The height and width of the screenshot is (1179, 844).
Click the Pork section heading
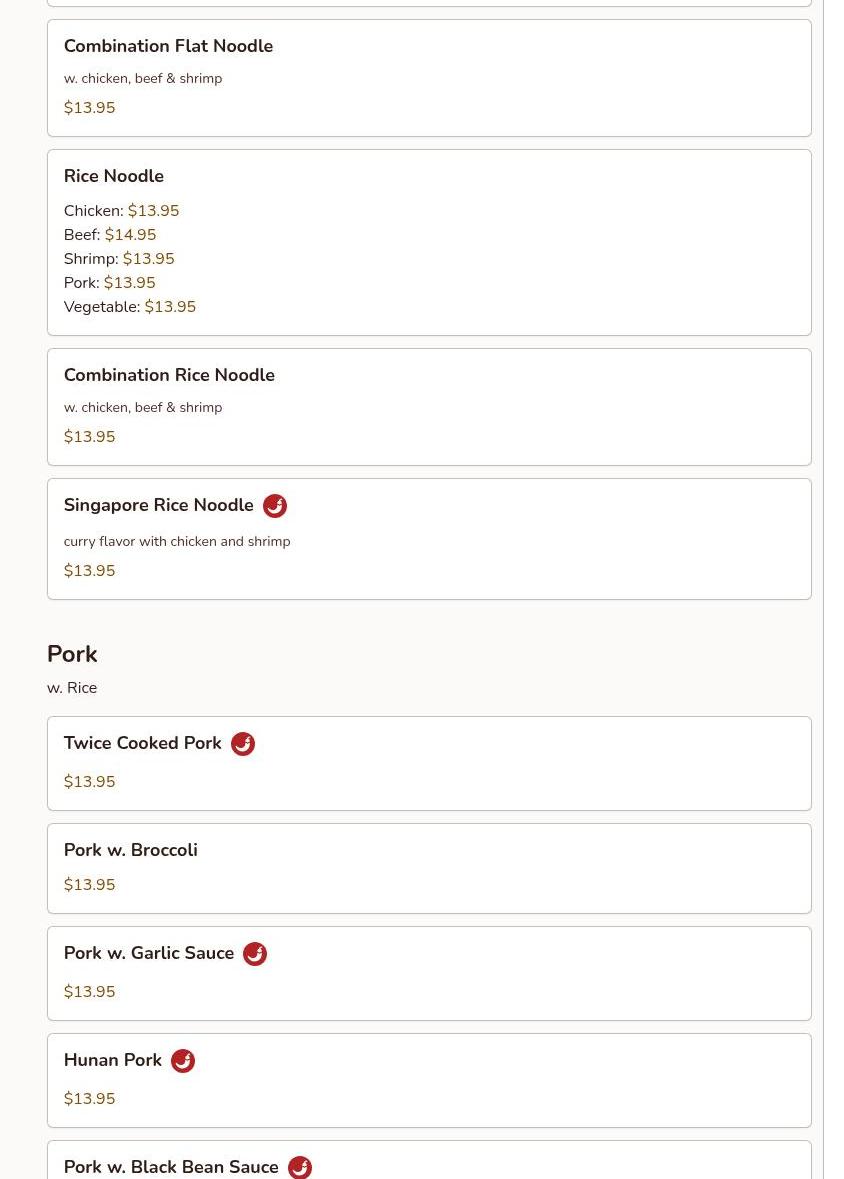(72, 654)
